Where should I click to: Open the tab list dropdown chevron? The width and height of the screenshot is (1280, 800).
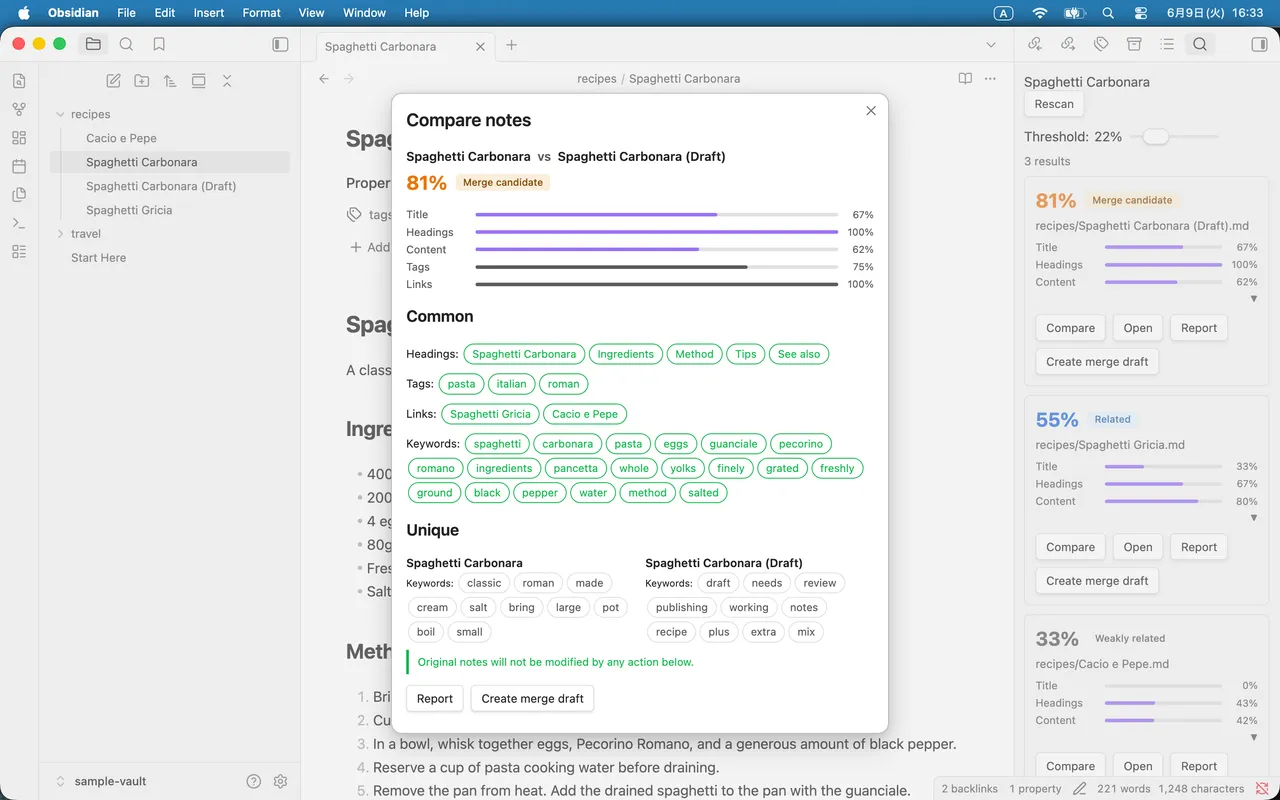click(991, 45)
